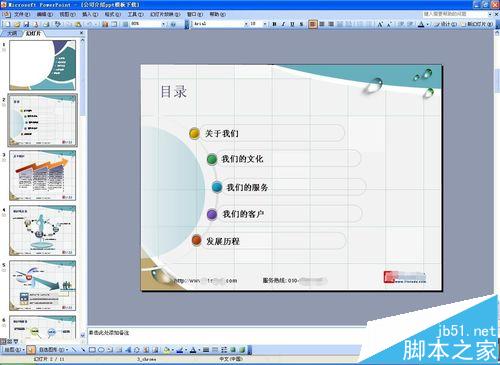The image size is (500, 365).
Task: Click the Select Objects pointer tool
Action: pos(31,350)
